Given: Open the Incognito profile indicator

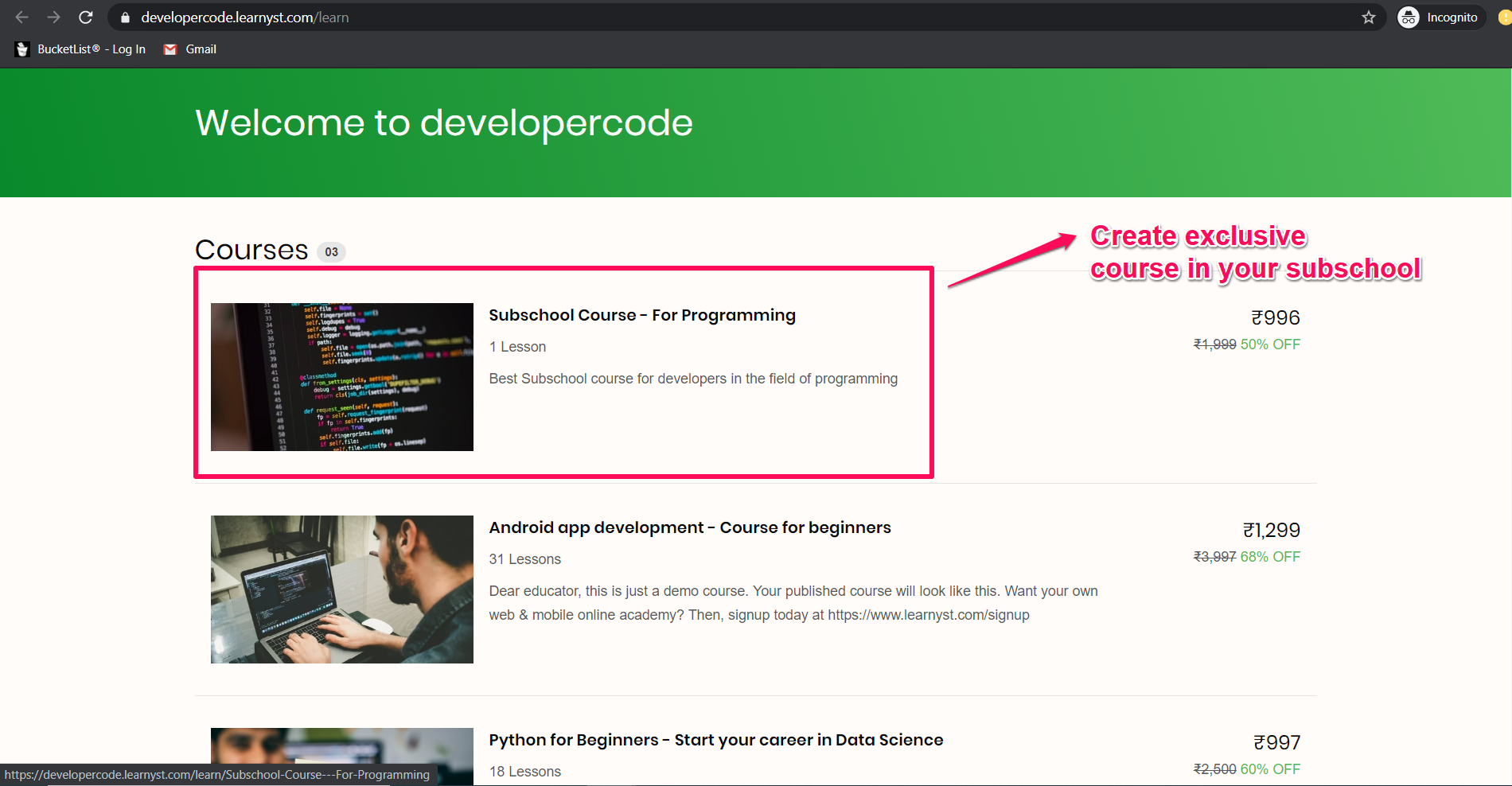Looking at the screenshot, I should click(x=1441, y=18).
